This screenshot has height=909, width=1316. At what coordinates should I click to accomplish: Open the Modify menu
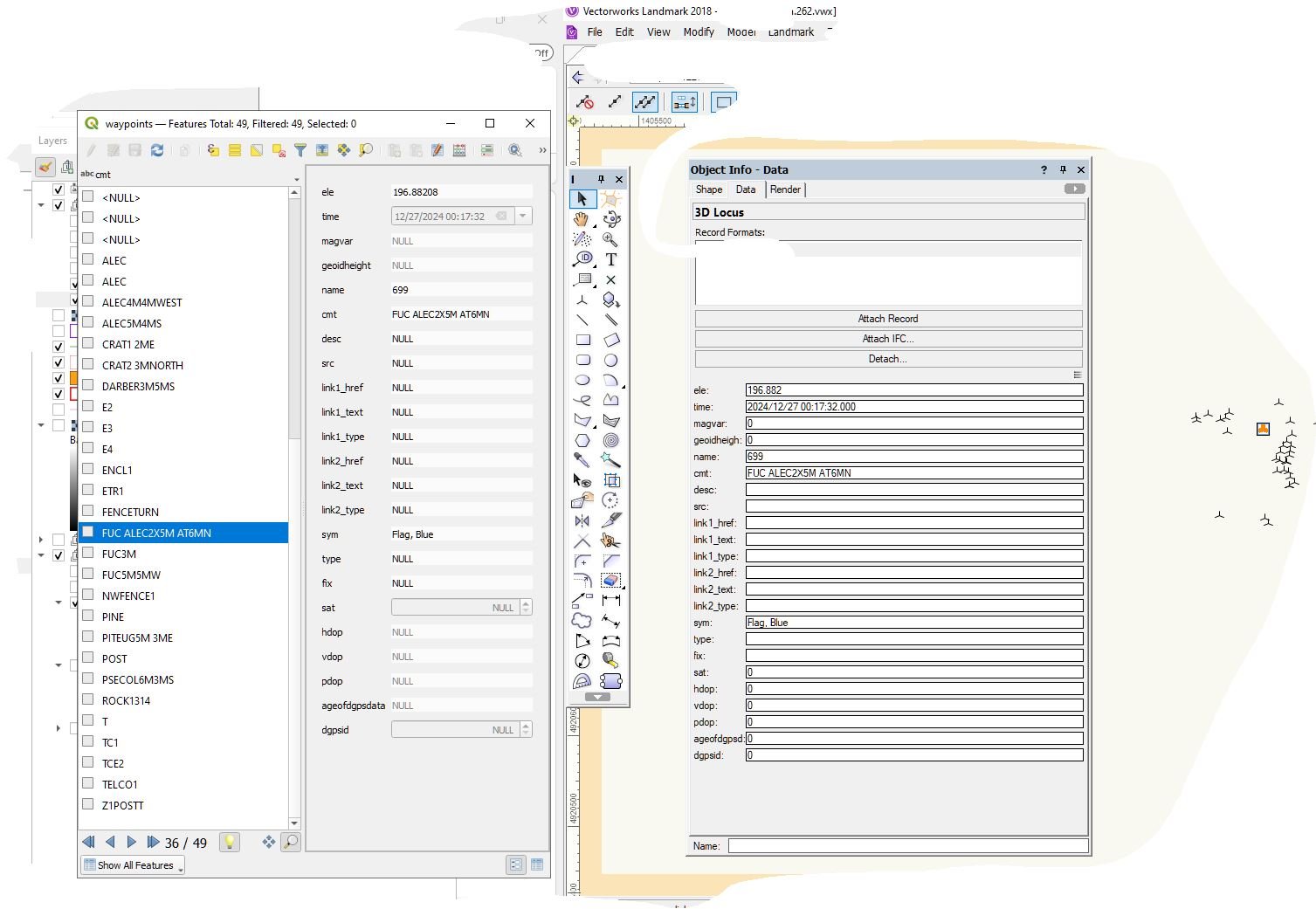click(x=699, y=32)
